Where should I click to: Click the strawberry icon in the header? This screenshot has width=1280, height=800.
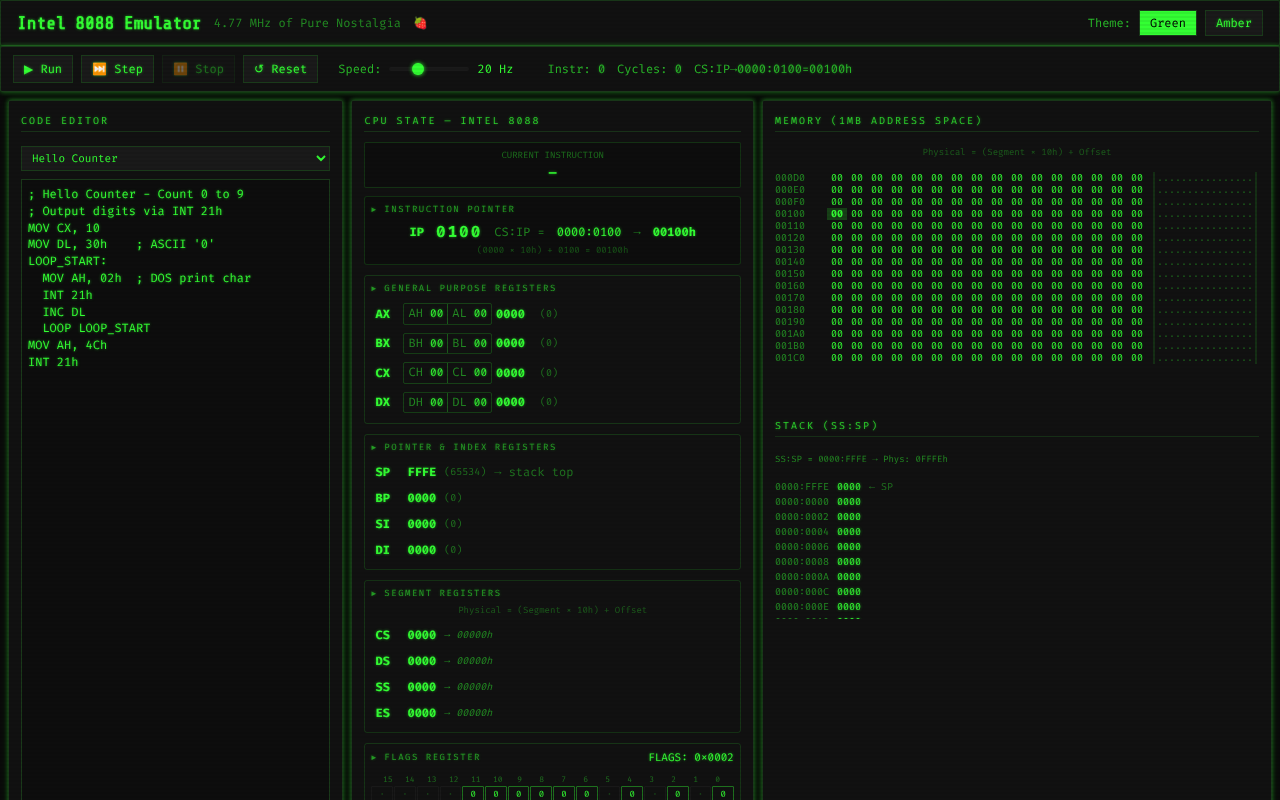point(420,23)
